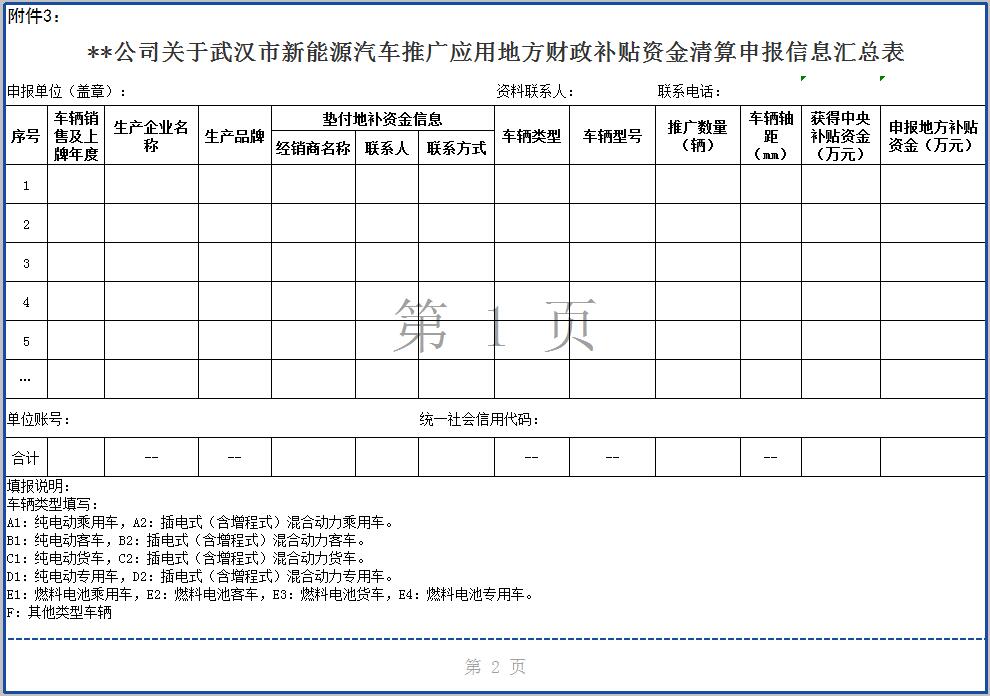Click the 车辆销售及上牌年度 header cell
The height and width of the screenshot is (696, 990).
[76, 136]
